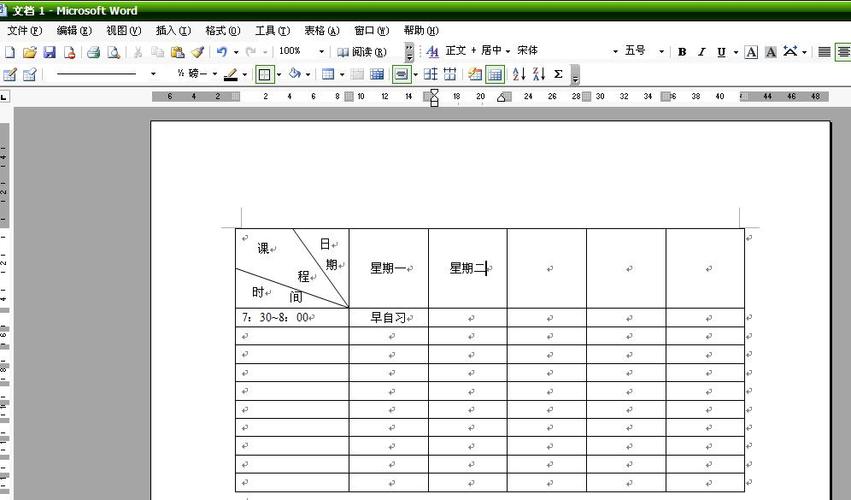This screenshot has width=851, height=500.
Task: Click the New blank document icon
Action: 10,52
